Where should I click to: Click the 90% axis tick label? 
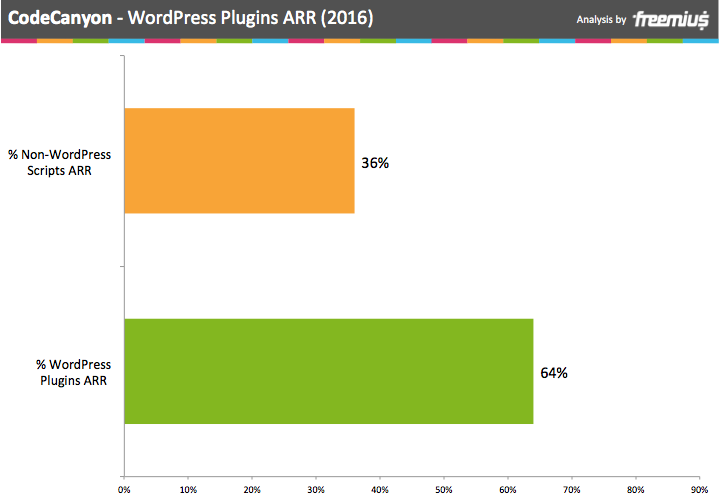pyautogui.click(x=699, y=490)
